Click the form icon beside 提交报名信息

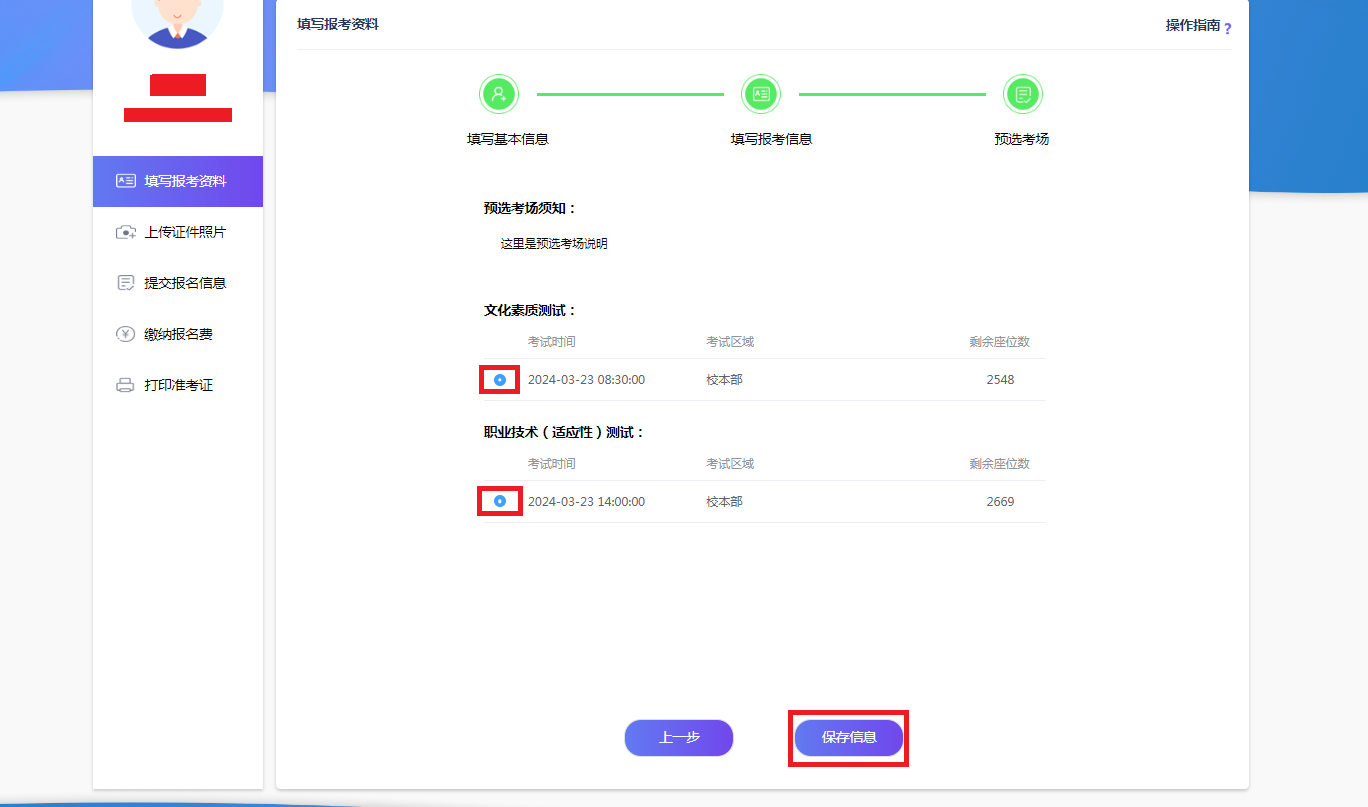pos(125,283)
